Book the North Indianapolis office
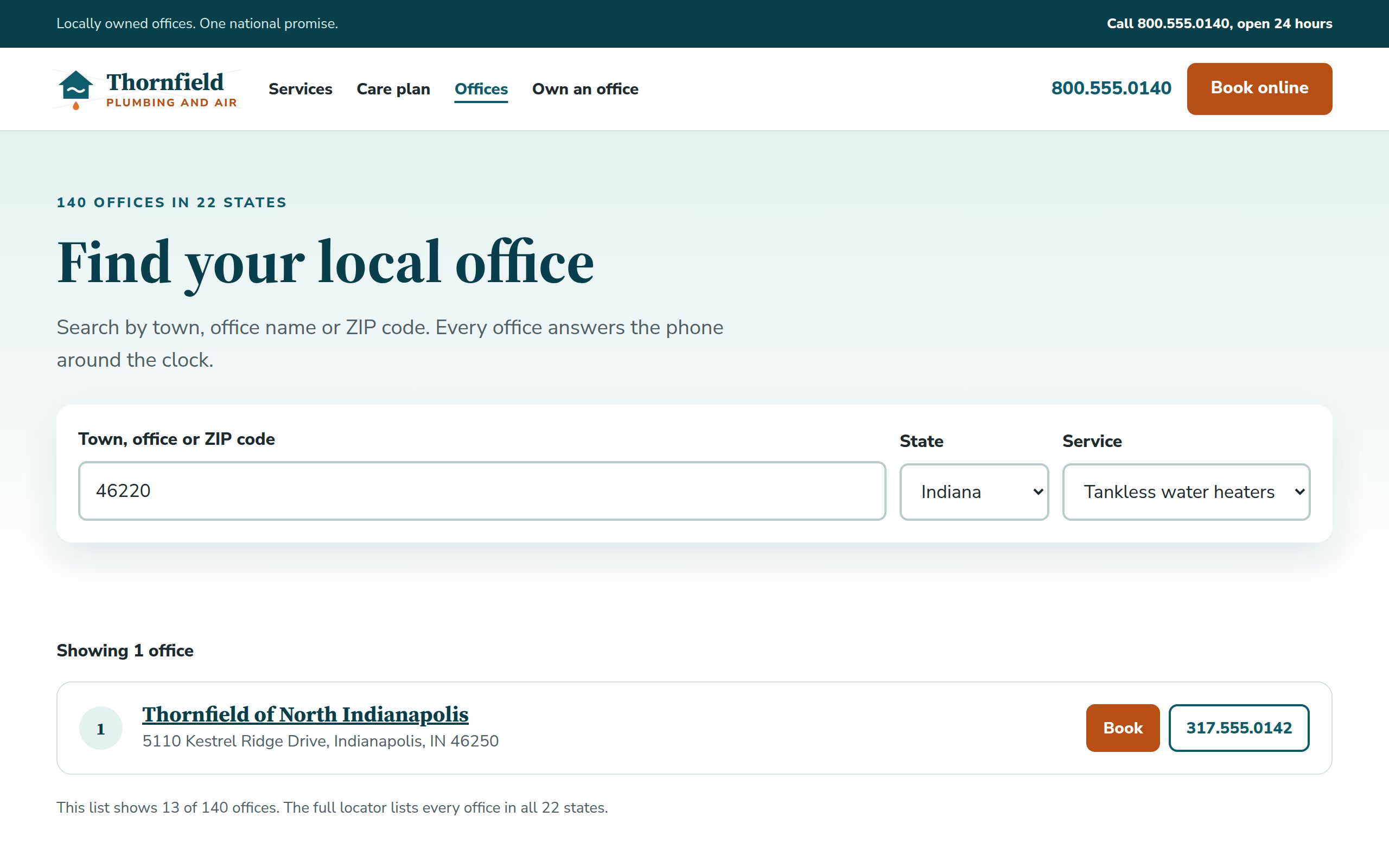This screenshot has width=1389, height=868. click(1123, 728)
